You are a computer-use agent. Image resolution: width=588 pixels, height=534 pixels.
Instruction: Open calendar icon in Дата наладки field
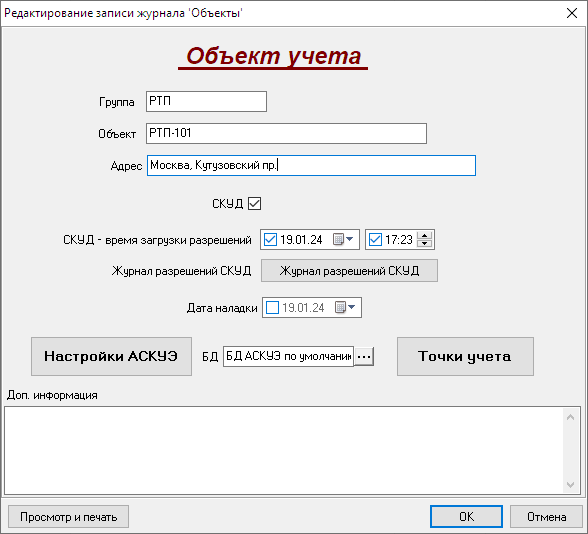(340, 308)
